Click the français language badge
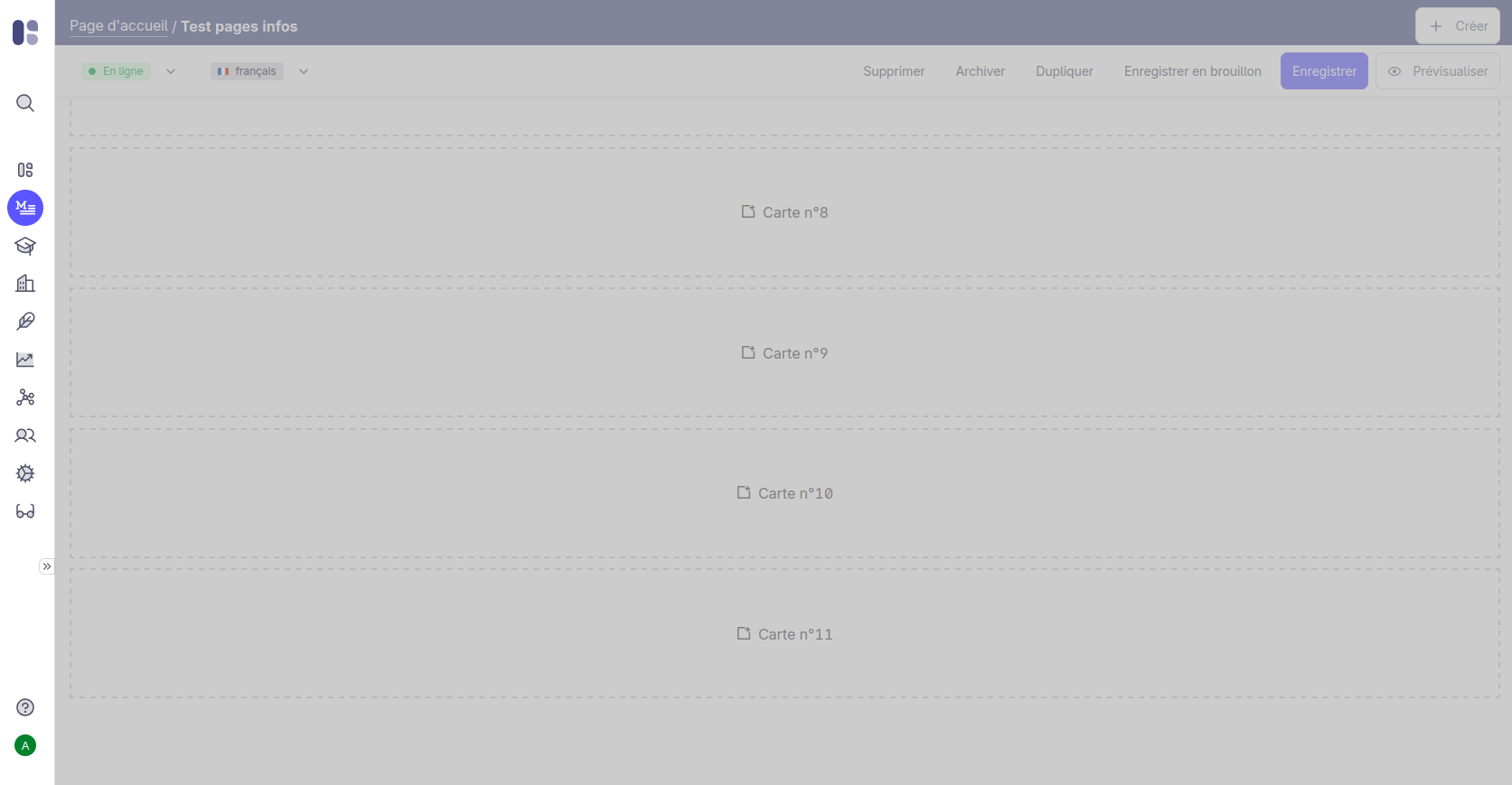 point(247,71)
